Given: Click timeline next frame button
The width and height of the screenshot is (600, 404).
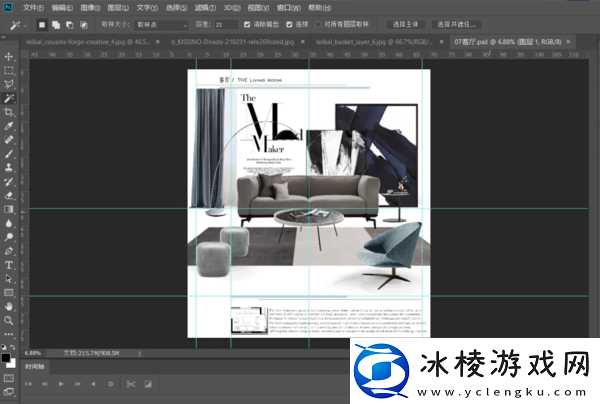Looking at the screenshot, I should (78, 384).
